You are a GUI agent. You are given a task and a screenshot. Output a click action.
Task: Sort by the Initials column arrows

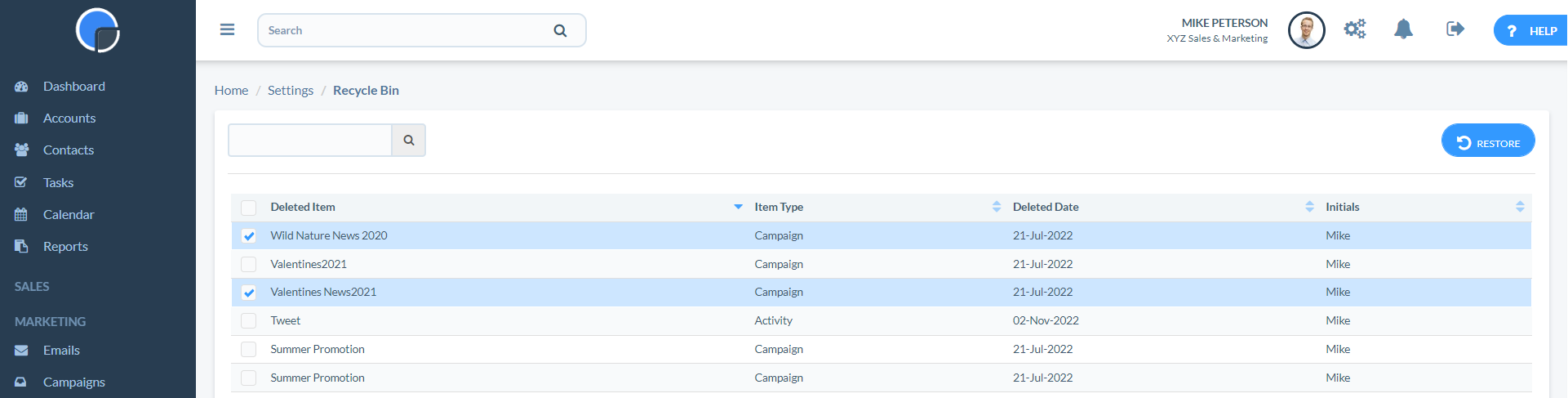[1520, 207]
